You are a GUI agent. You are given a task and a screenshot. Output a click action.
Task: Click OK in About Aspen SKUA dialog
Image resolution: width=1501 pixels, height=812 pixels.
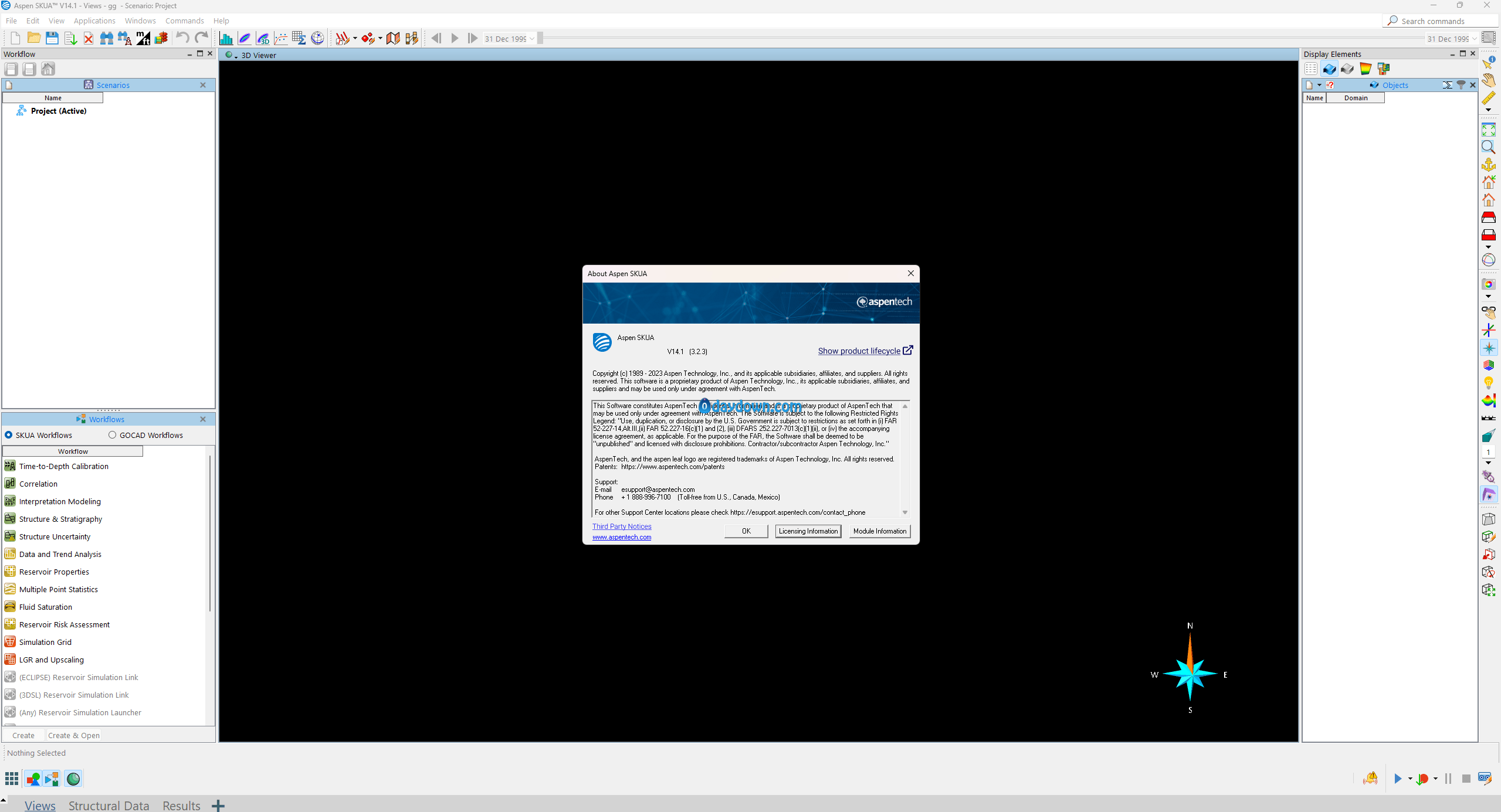(746, 531)
